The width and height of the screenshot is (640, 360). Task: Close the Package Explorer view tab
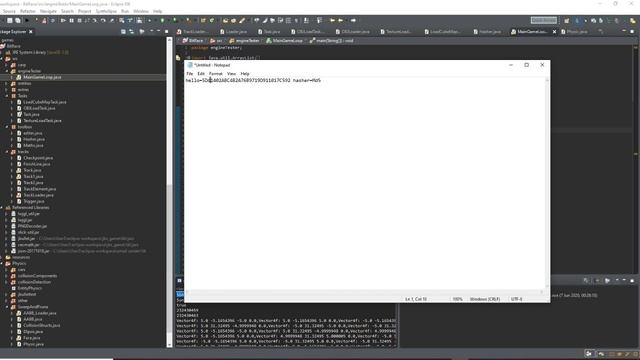pyautogui.click(x=31, y=31)
